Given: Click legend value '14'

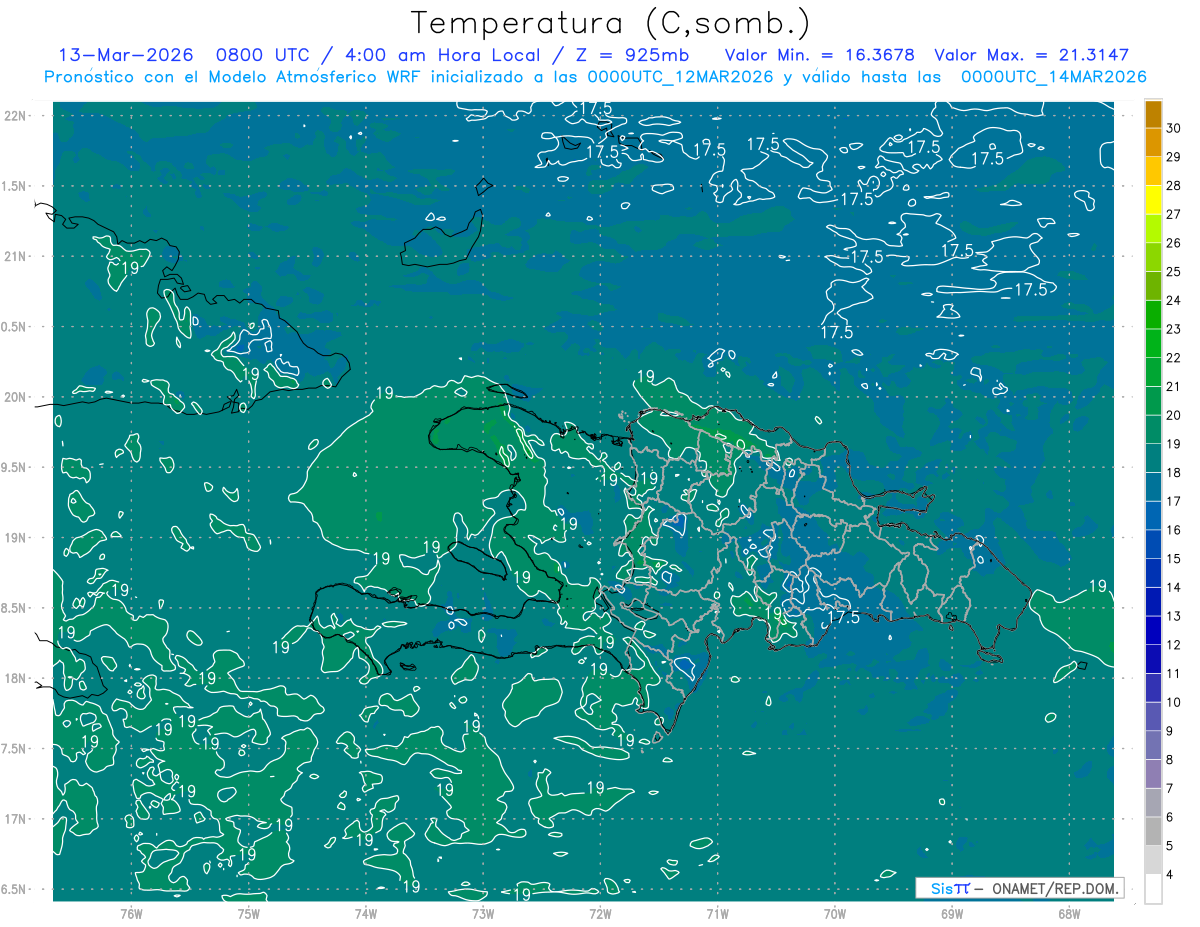Looking at the screenshot, I should (x=1173, y=588).
